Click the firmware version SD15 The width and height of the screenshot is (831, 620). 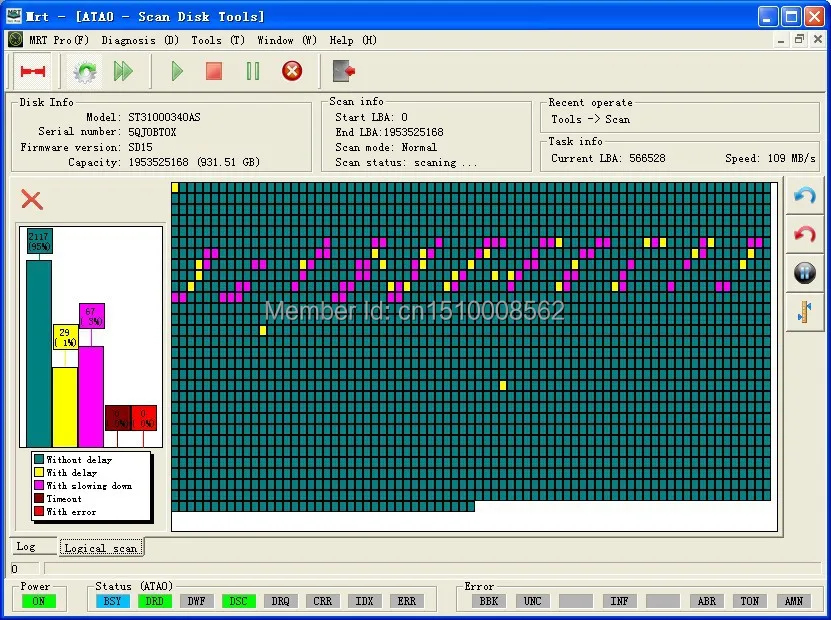[140, 147]
